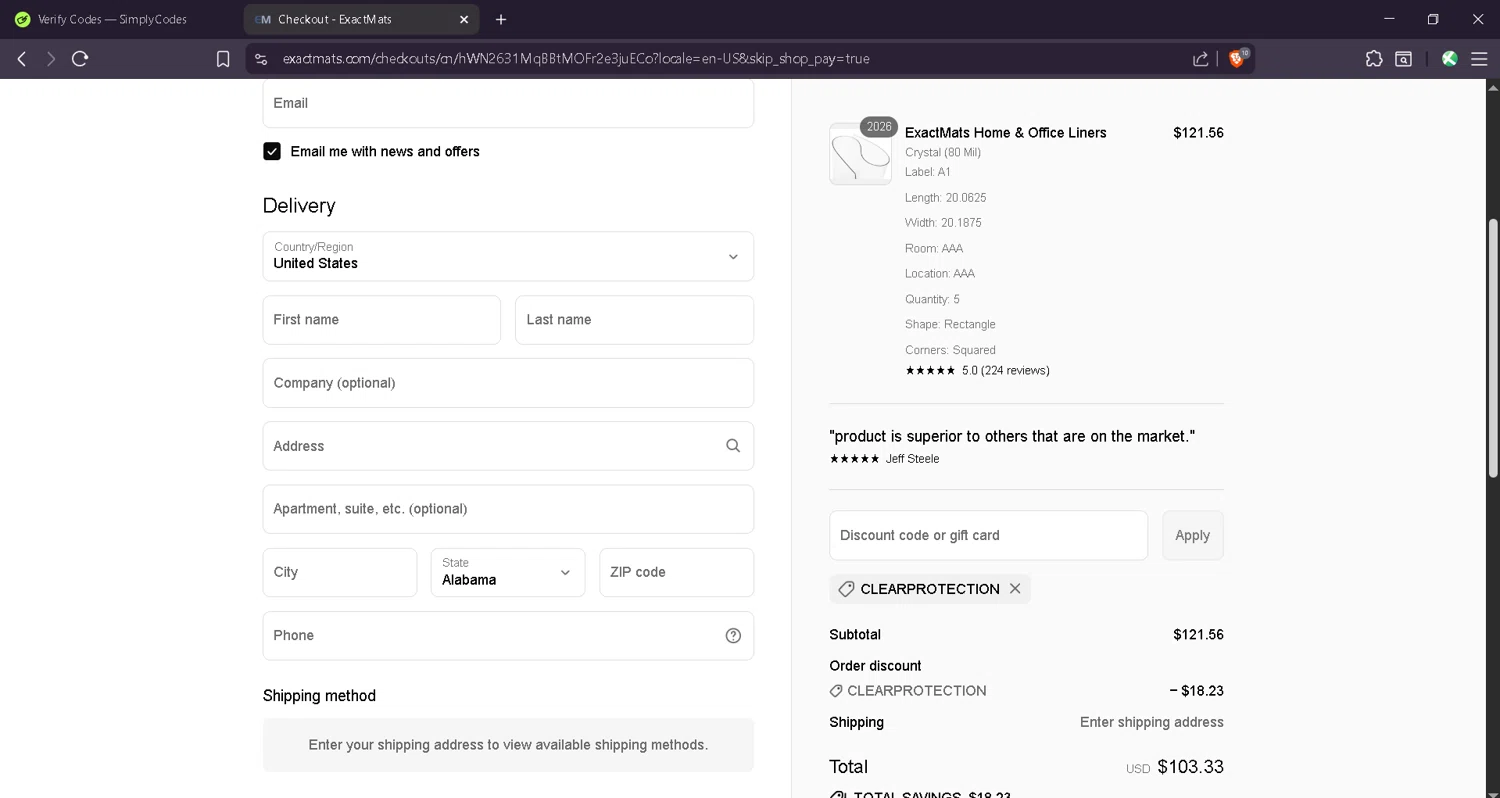Click the ZIP code field
The image size is (1500, 798).
(676, 572)
